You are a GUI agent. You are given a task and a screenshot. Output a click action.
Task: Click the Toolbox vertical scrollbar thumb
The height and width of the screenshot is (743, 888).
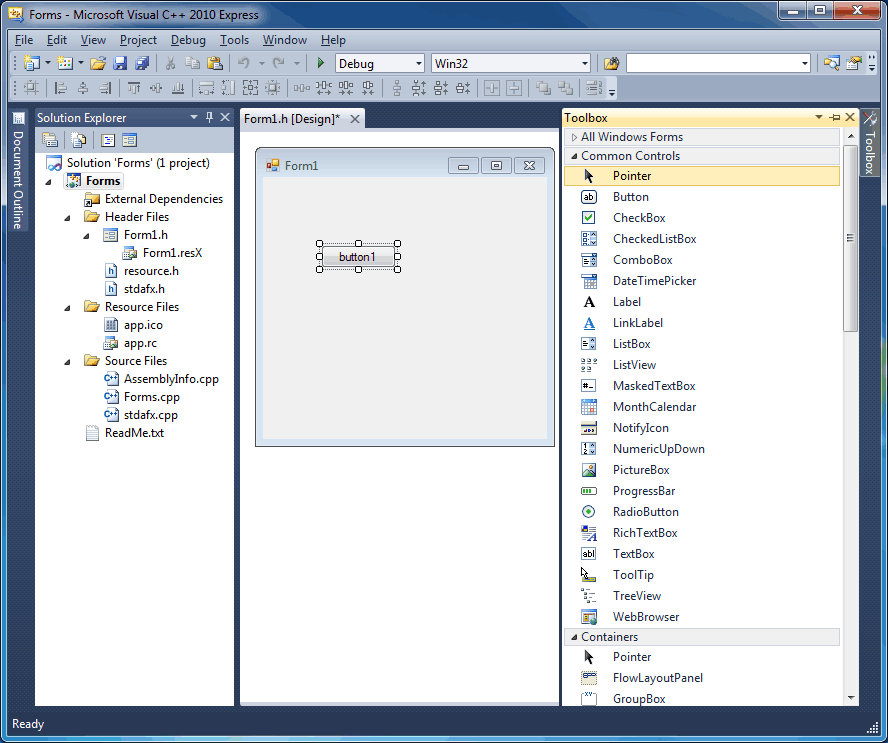tap(850, 238)
